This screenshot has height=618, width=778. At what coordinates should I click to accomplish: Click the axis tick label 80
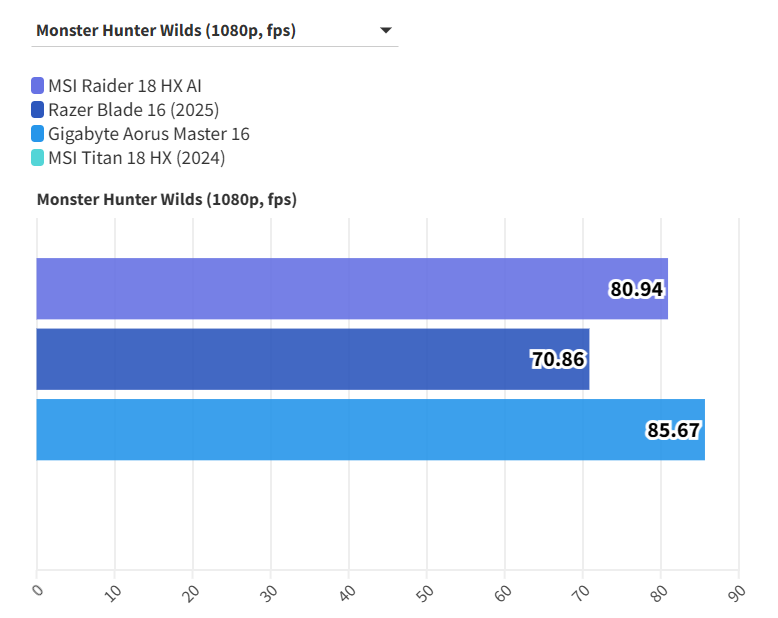click(x=659, y=593)
